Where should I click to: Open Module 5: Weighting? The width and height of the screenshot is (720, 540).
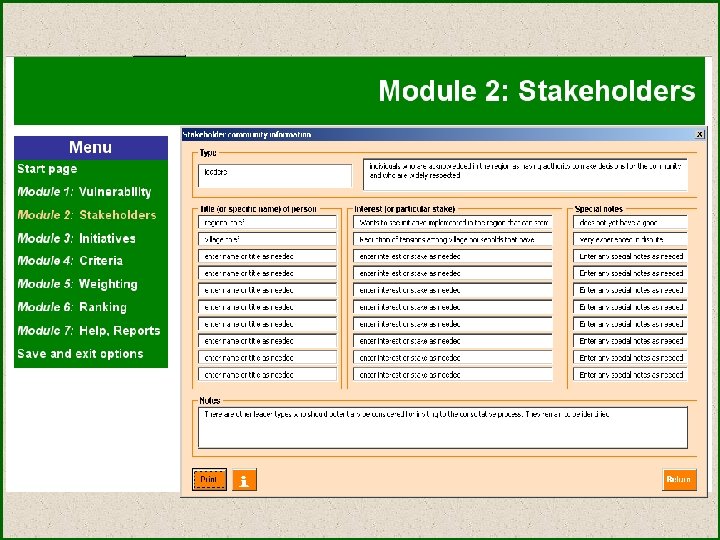78,284
